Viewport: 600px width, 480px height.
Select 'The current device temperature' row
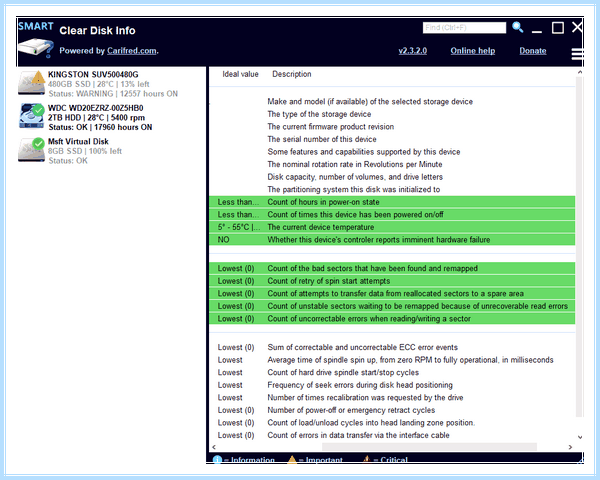coord(392,227)
